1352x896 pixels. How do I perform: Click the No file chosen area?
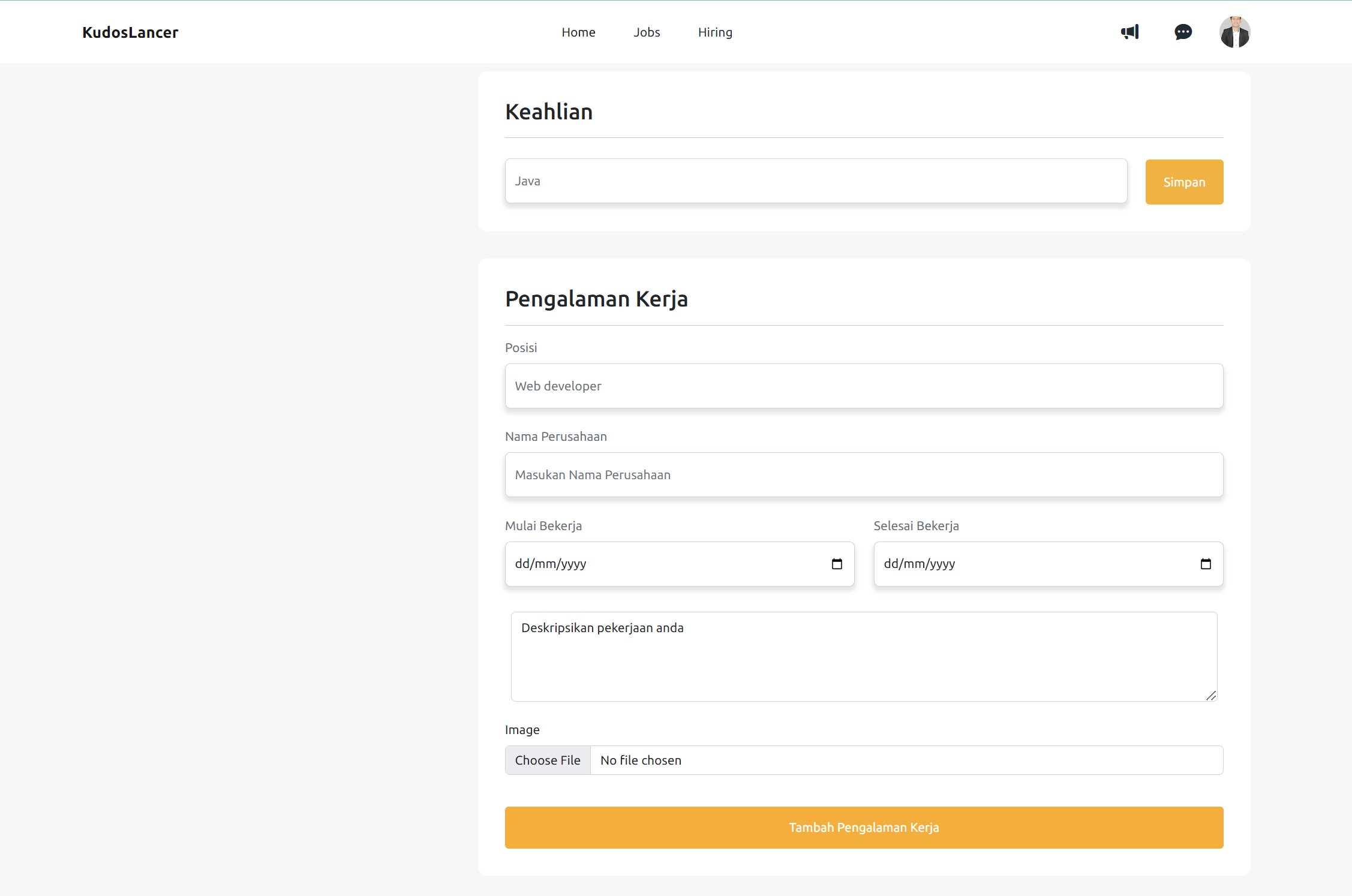point(640,760)
